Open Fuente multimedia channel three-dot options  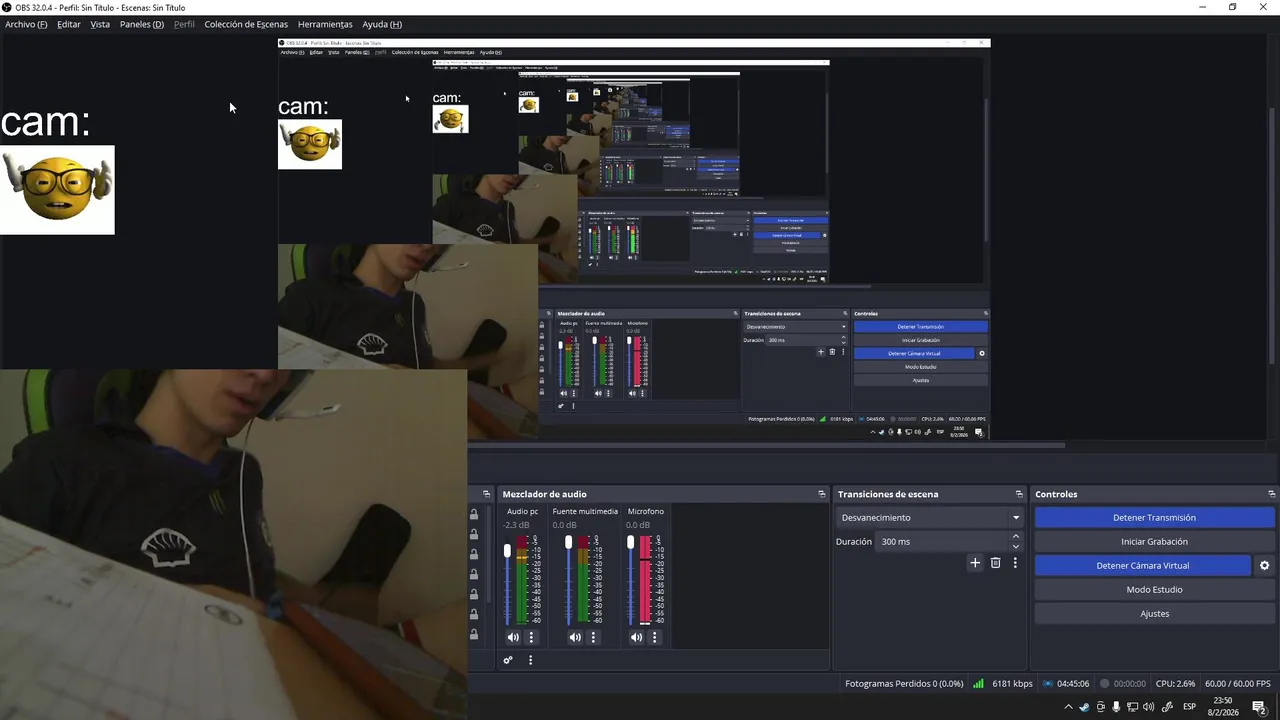[593, 637]
